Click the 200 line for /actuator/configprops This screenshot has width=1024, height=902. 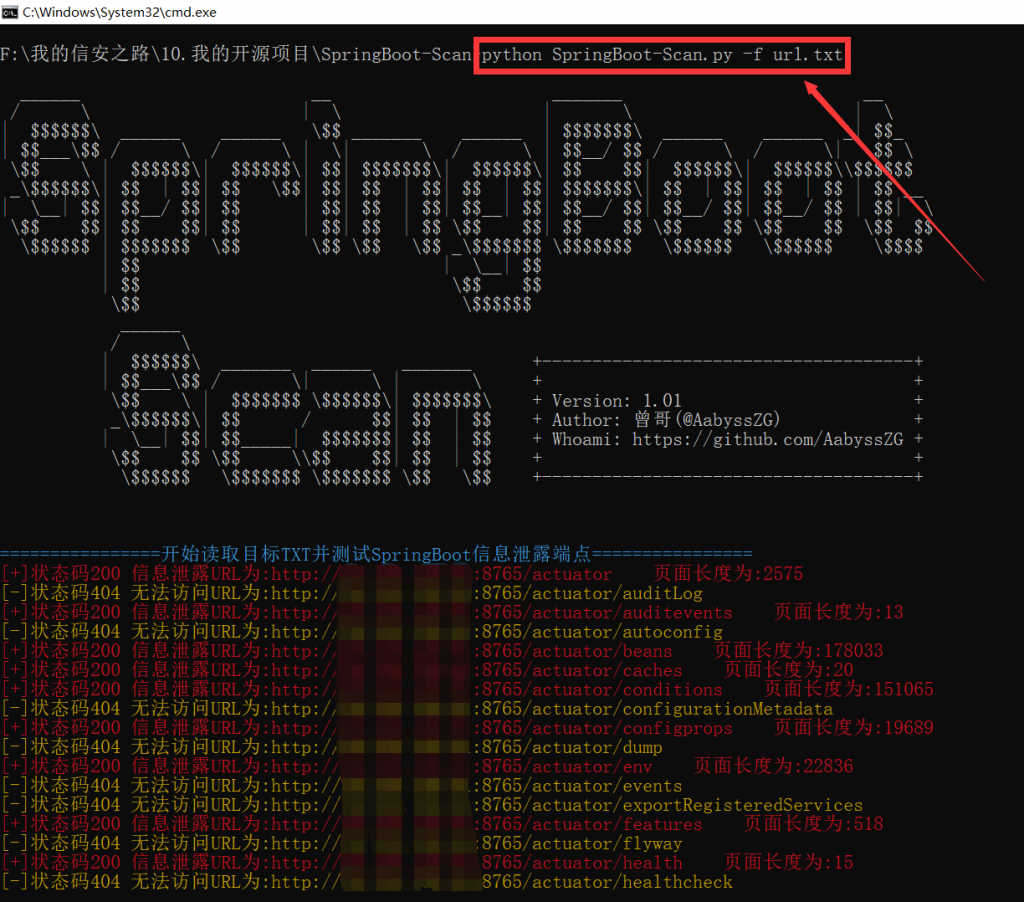click(467, 728)
